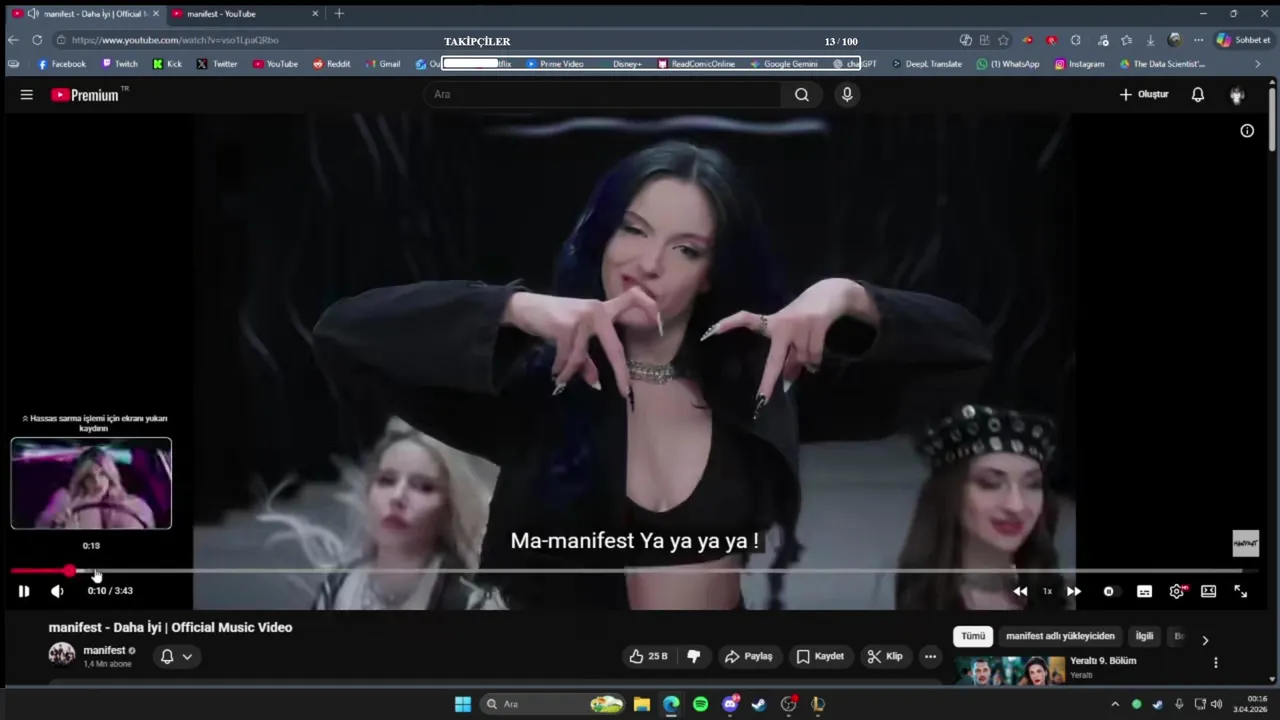Open Twitch bookmark

pos(120,64)
